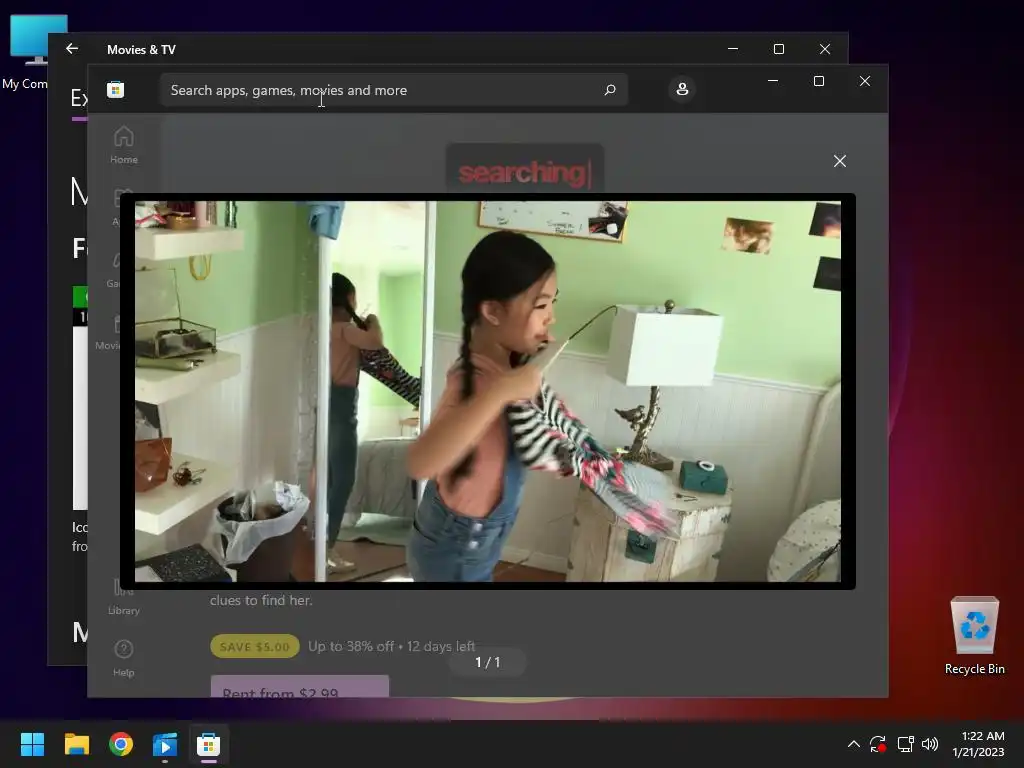Image resolution: width=1024 pixels, height=768 pixels.
Task: Open the clock showing 1:22 AM
Action: click(978, 744)
